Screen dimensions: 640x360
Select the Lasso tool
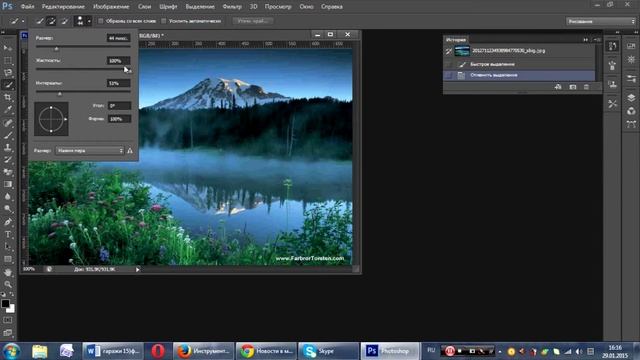point(8,73)
